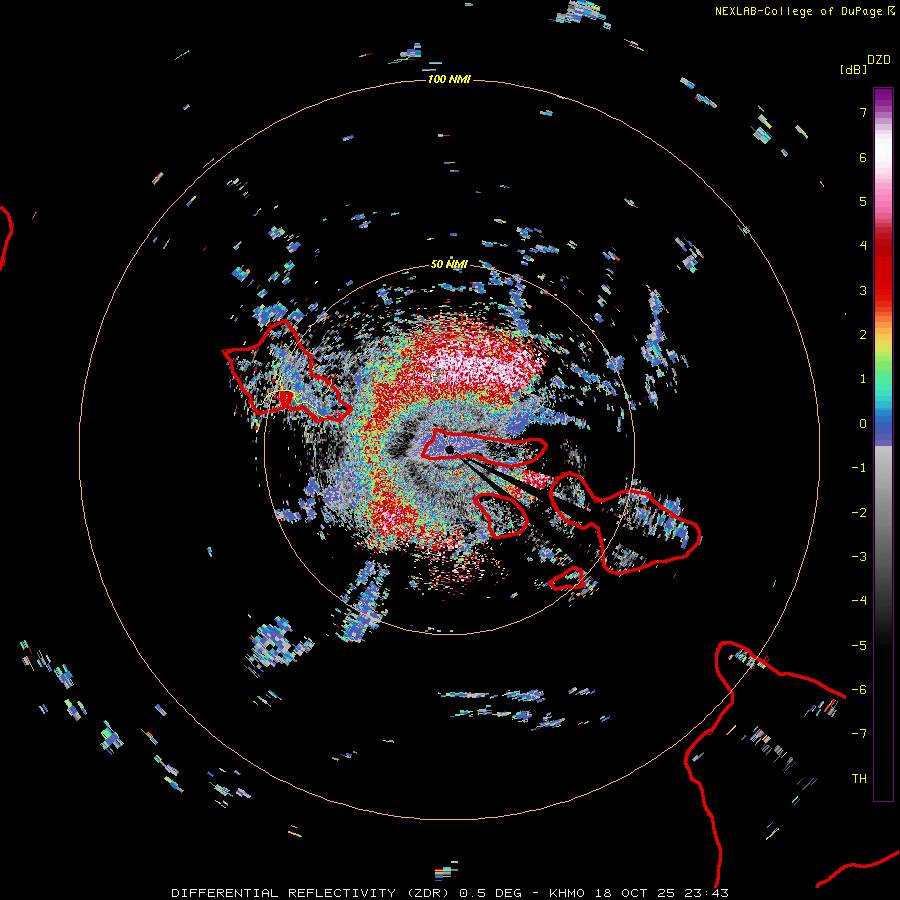Click the [dB] units label
This screenshot has height=900, width=900.
coord(853,69)
